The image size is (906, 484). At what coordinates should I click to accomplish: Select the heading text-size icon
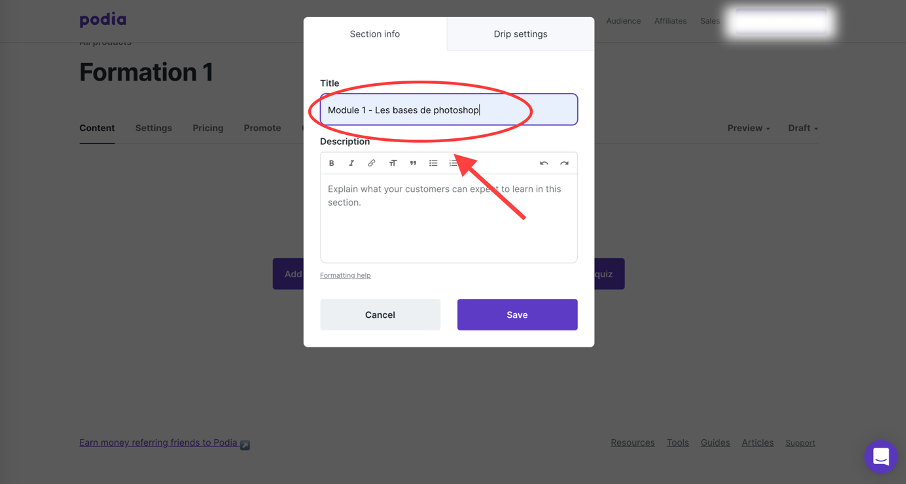(x=392, y=163)
